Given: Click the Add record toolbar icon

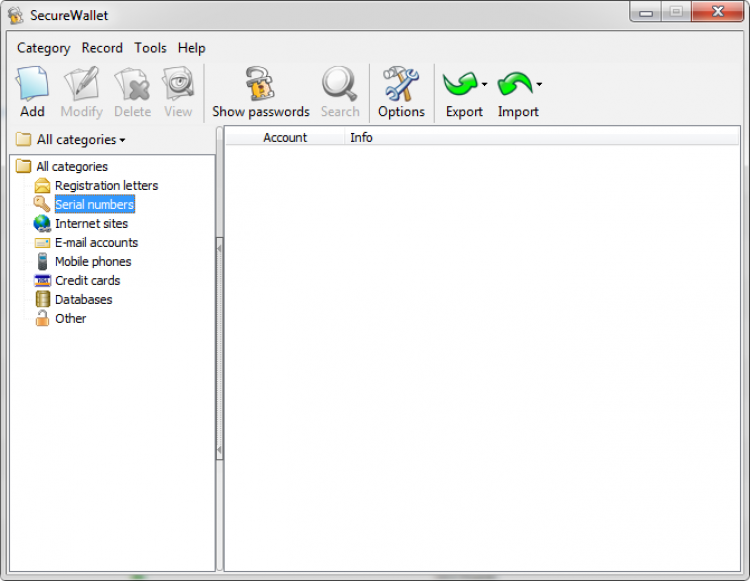Looking at the screenshot, I should (x=32, y=84).
